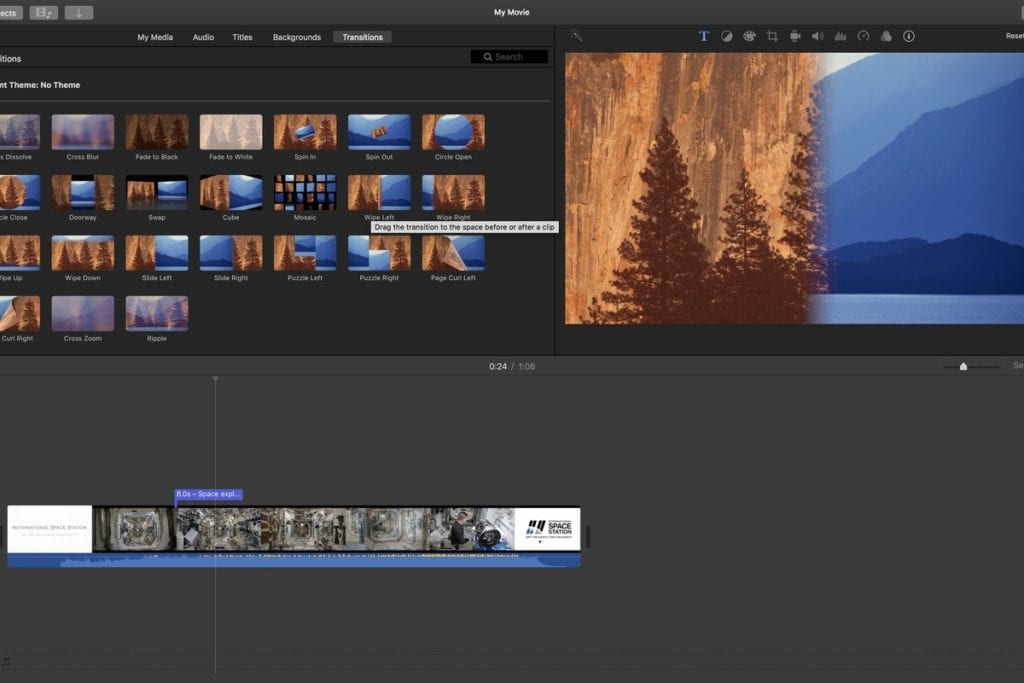Open the Stabilization camera tool
This screenshot has height=683, width=1024.
[x=795, y=36]
